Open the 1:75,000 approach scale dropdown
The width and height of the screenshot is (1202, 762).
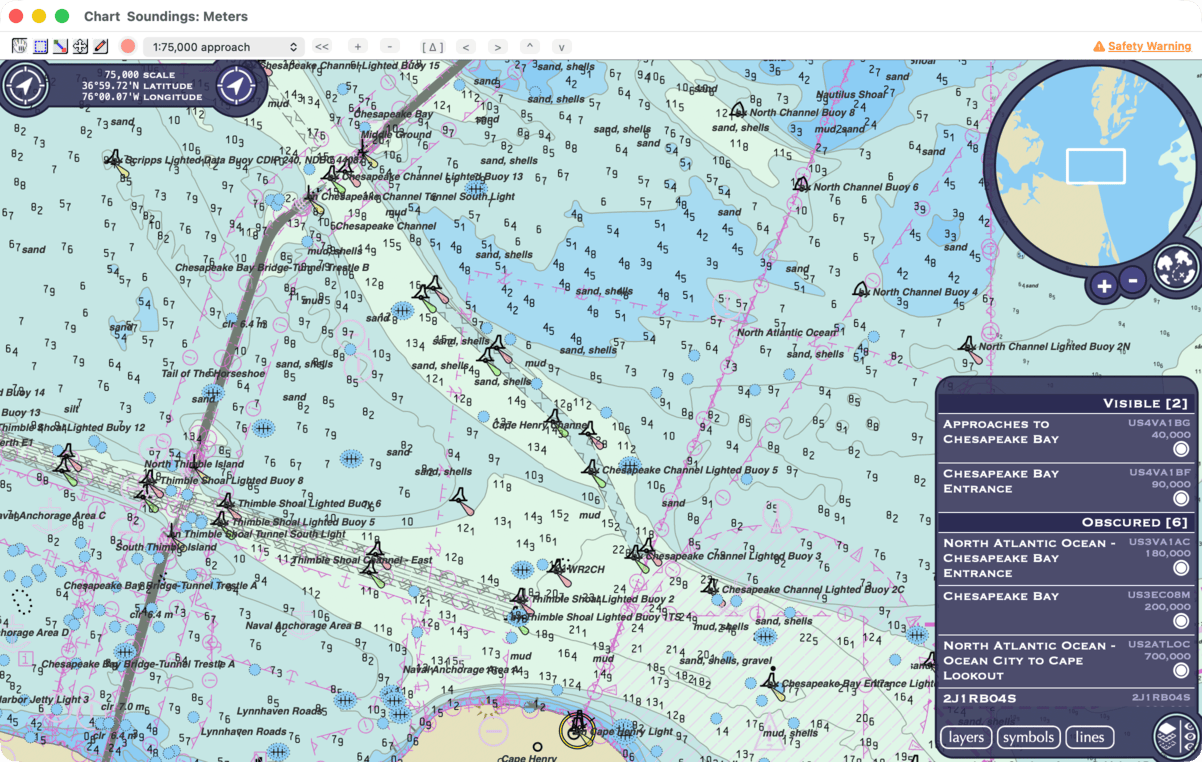pyautogui.click(x=224, y=47)
